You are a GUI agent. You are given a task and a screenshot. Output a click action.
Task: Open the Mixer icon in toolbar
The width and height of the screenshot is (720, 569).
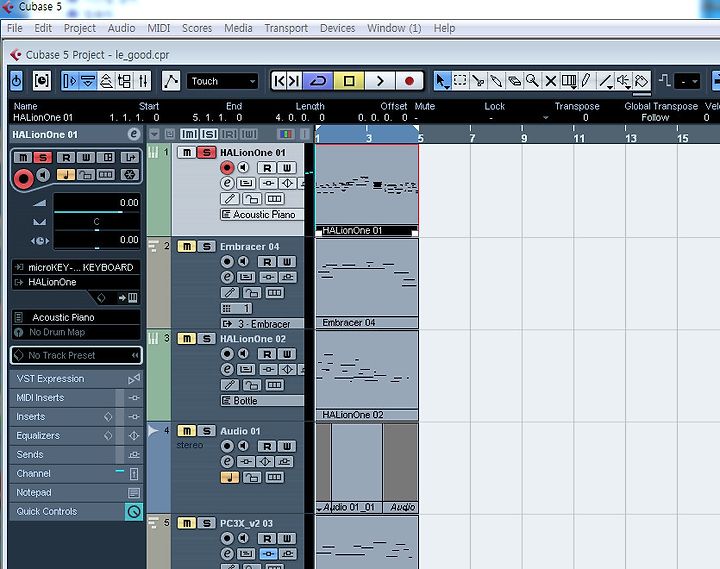click(143, 81)
